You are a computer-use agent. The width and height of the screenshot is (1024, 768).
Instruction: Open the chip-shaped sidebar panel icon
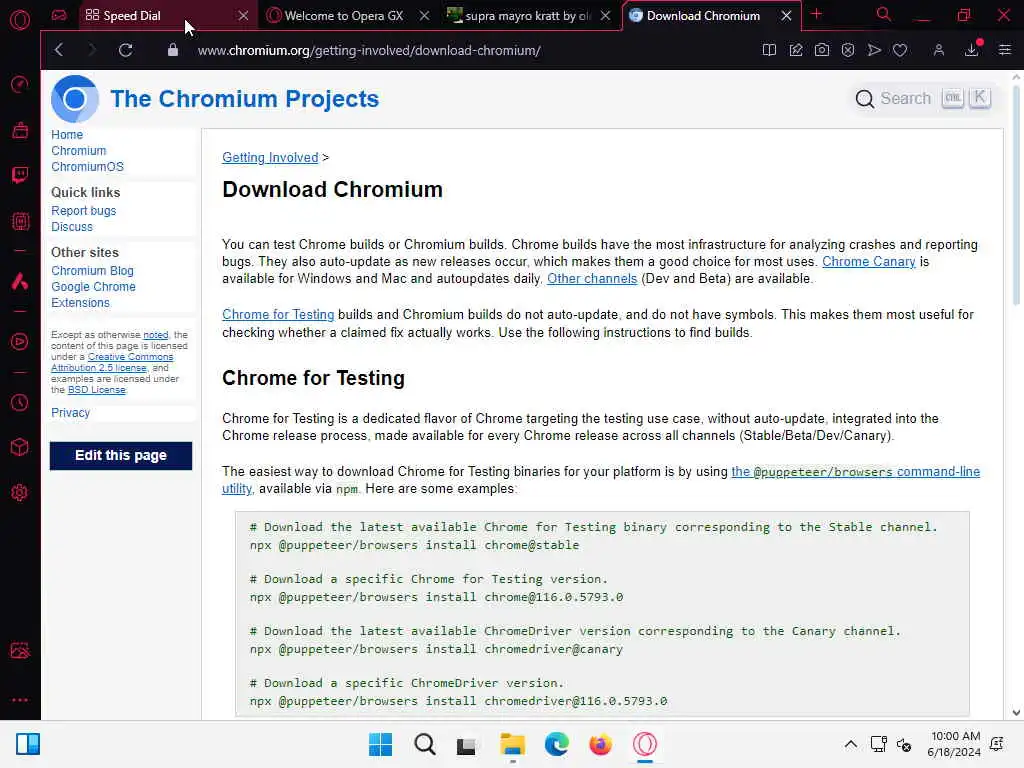click(x=20, y=221)
